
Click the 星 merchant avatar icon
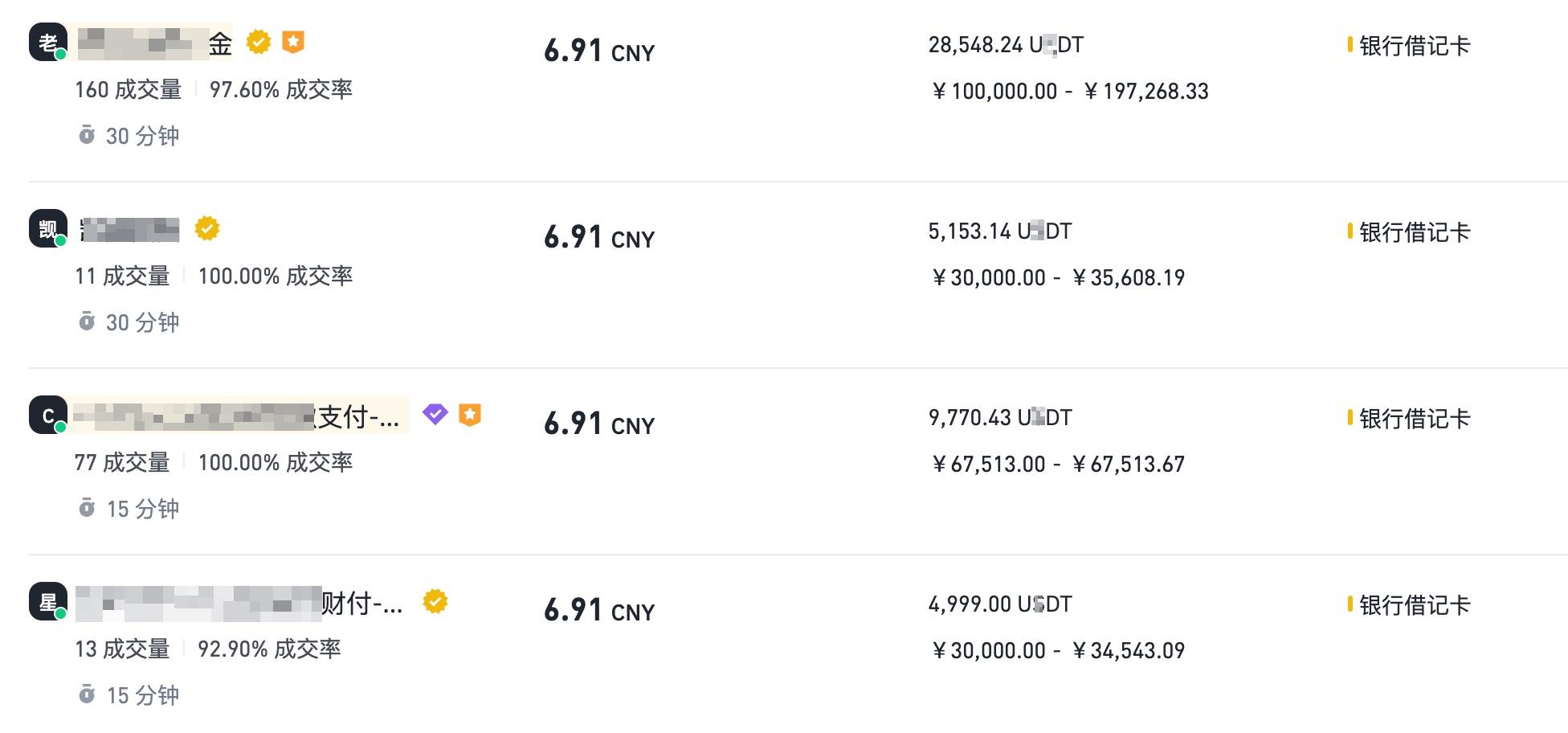point(48,601)
